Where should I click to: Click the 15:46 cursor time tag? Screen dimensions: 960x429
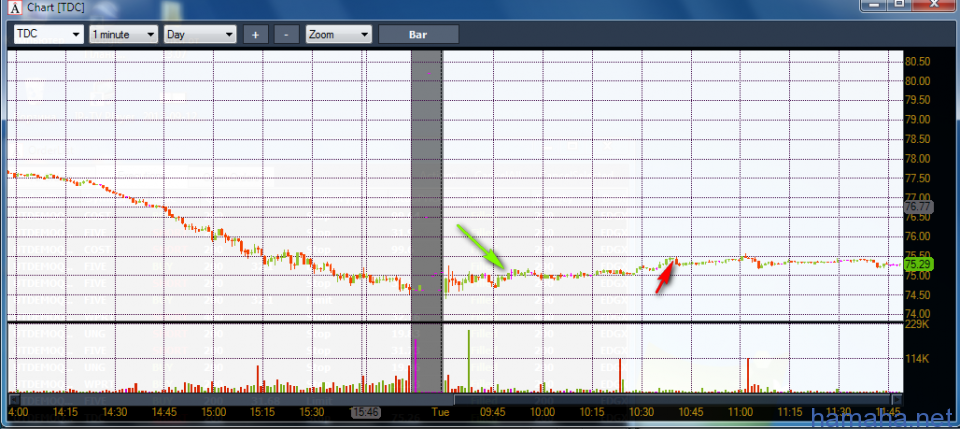(x=365, y=412)
